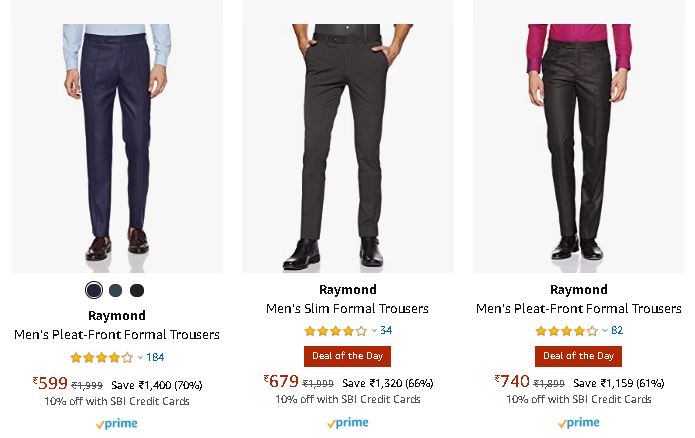Image resolution: width=695 pixels, height=438 pixels.
Task: Select the black color swatch
Action: [x=137, y=290]
